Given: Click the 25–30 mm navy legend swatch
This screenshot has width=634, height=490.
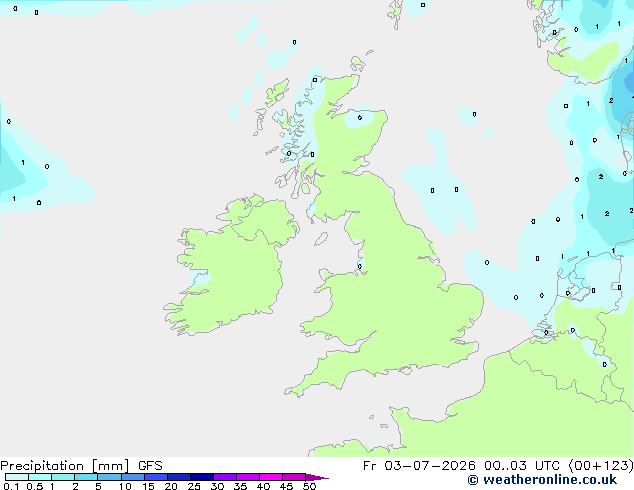Looking at the screenshot, I should 202,477.
